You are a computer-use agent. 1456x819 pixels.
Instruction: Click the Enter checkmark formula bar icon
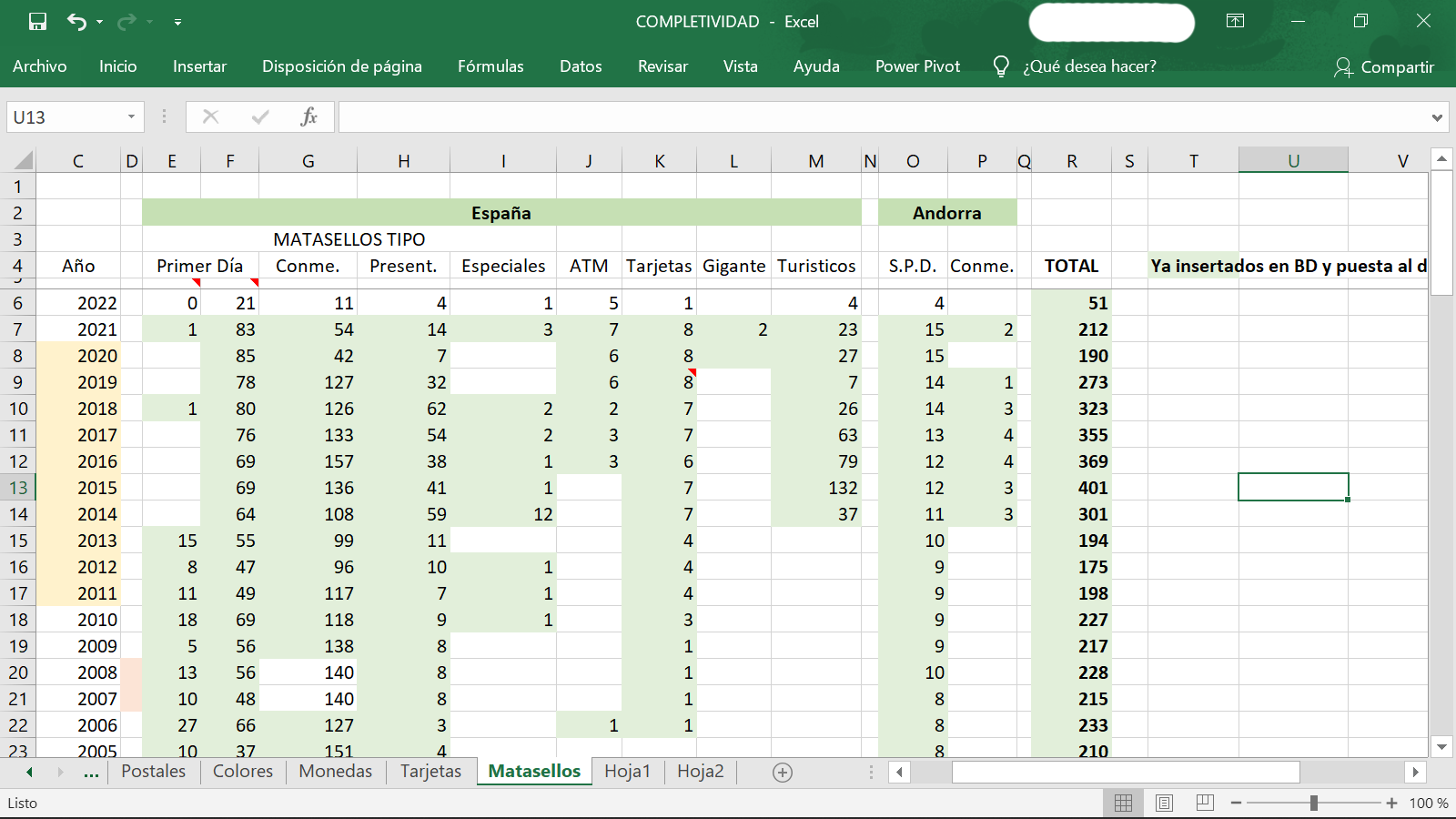click(x=260, y=116)
